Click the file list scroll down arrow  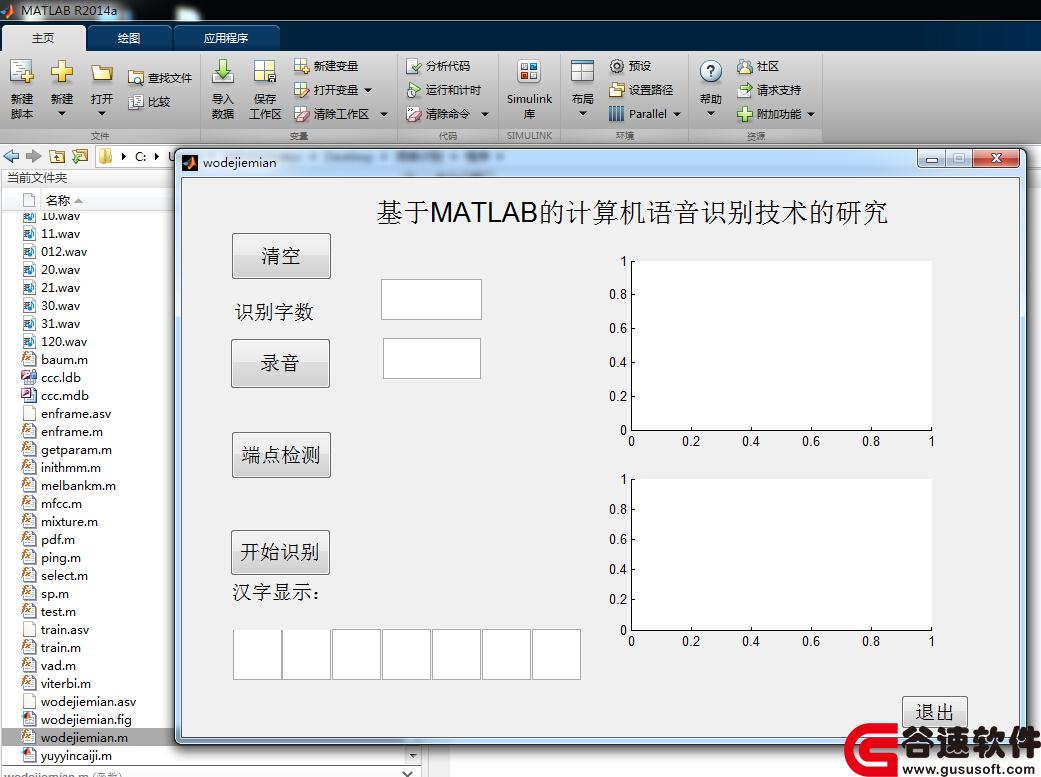click(x=413, y=756)
